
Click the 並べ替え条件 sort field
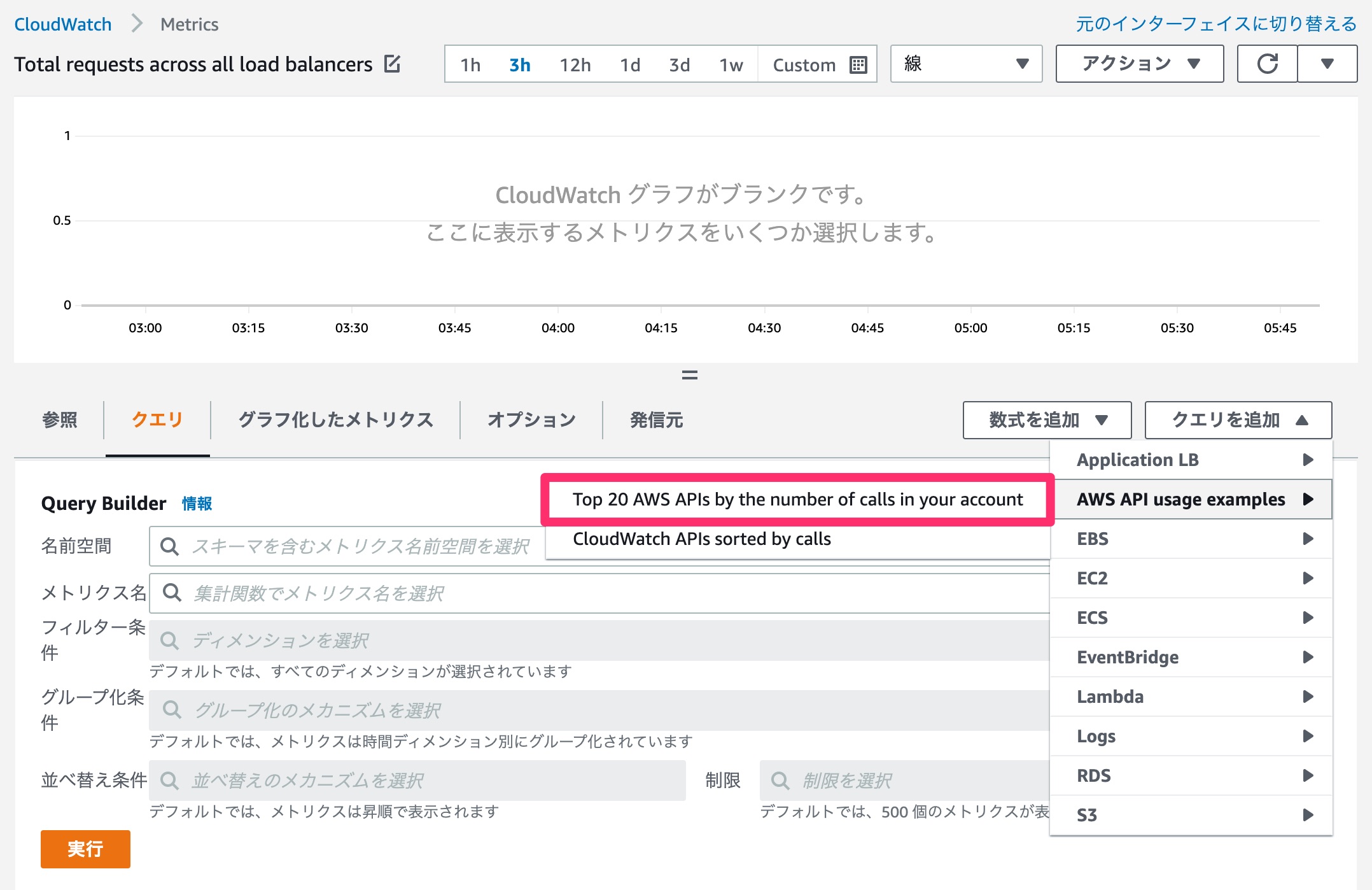point(417,781)
